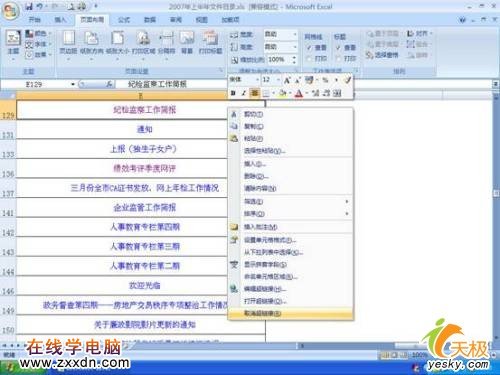Open font name dropdown in mini toolbar
The height and width of the screenshot is (375, 500).
pyautogui.click(x=257, y=80)
